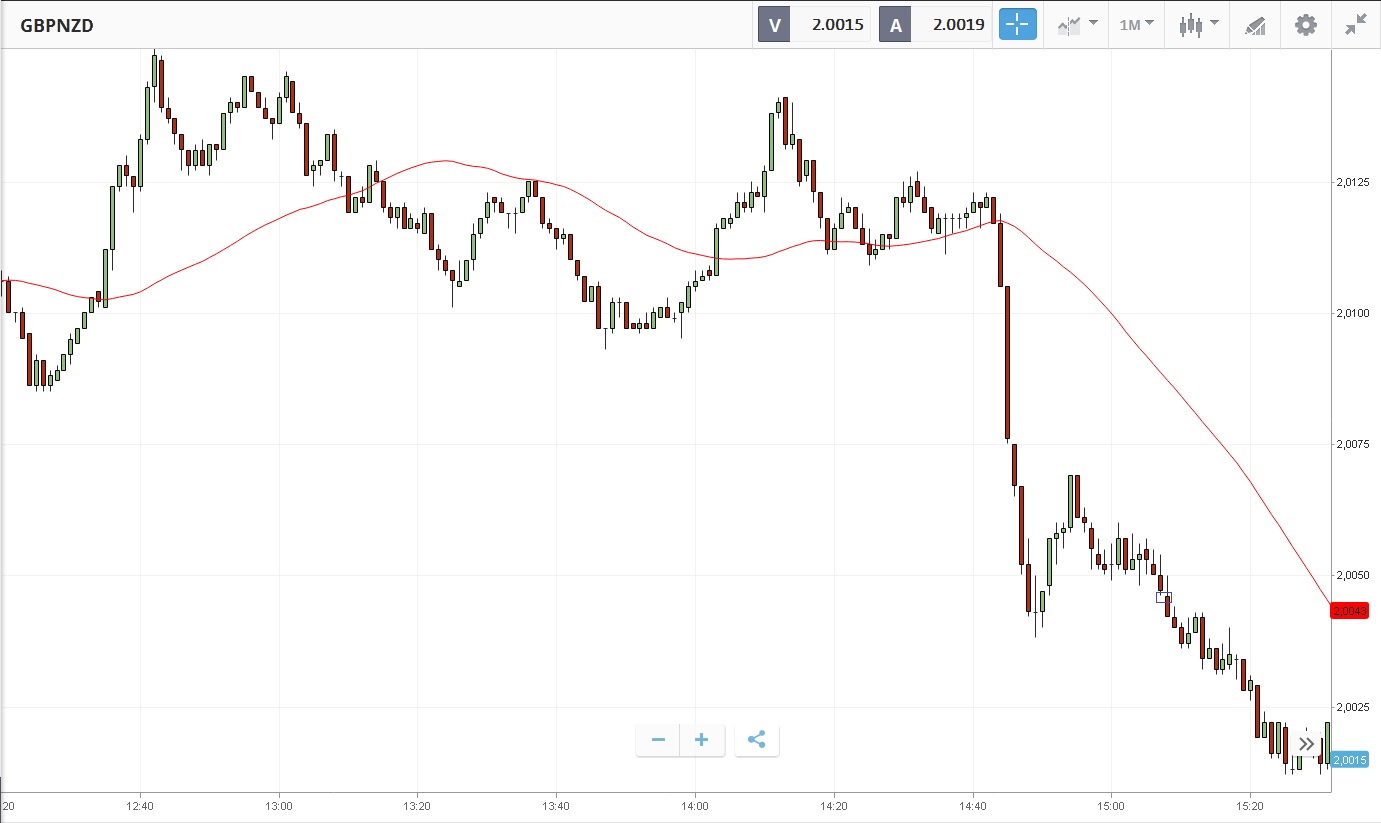1381x823 pixels.
Task: Click the V sell price button
Action: coord(774,25)
